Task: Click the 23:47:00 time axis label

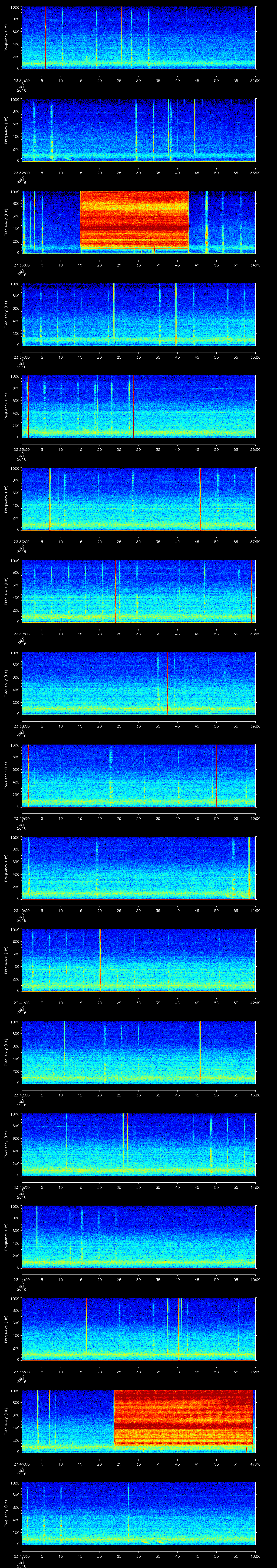Action: click(x=22, y=1556)
